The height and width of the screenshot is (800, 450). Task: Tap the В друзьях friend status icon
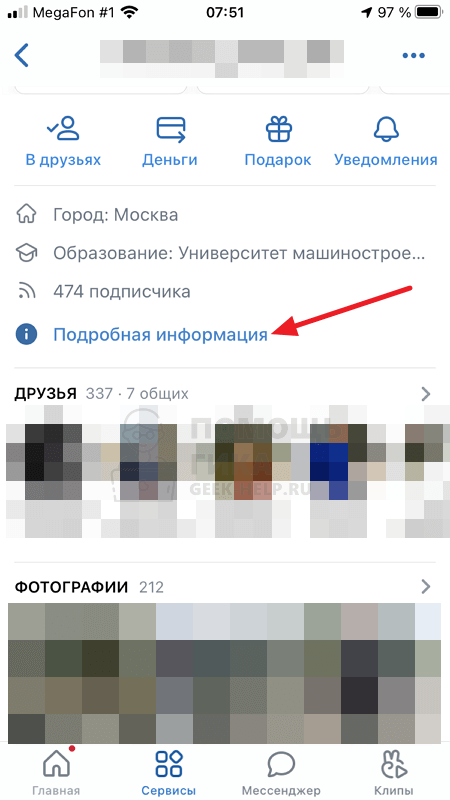tap(63, 128)
